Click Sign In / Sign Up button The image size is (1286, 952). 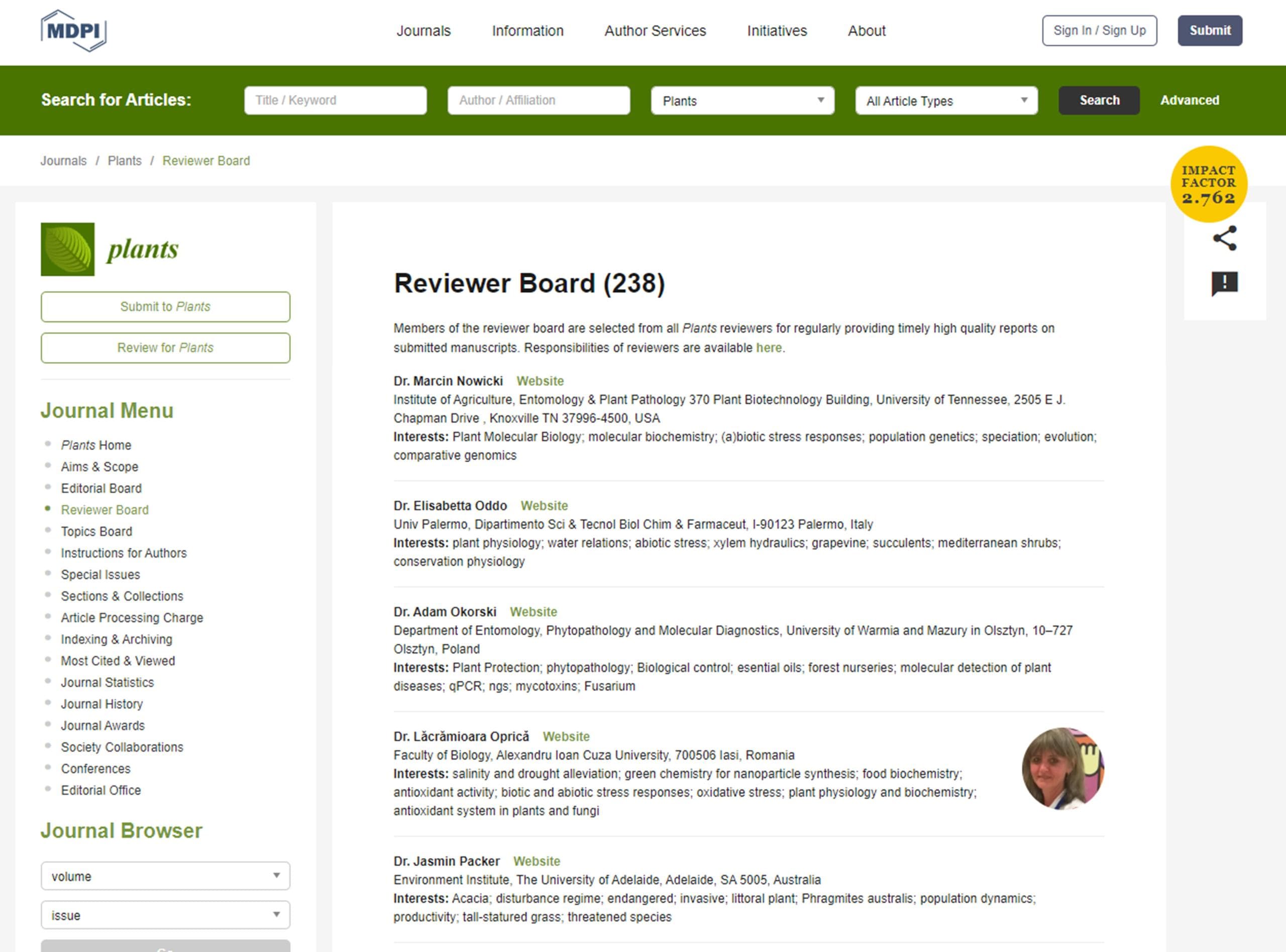[1099, 31]
